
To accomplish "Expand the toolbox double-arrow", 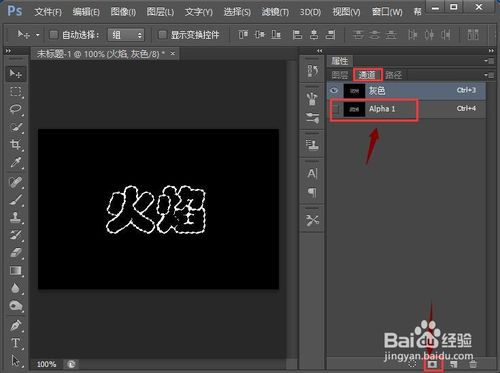I will pos(9,51).
